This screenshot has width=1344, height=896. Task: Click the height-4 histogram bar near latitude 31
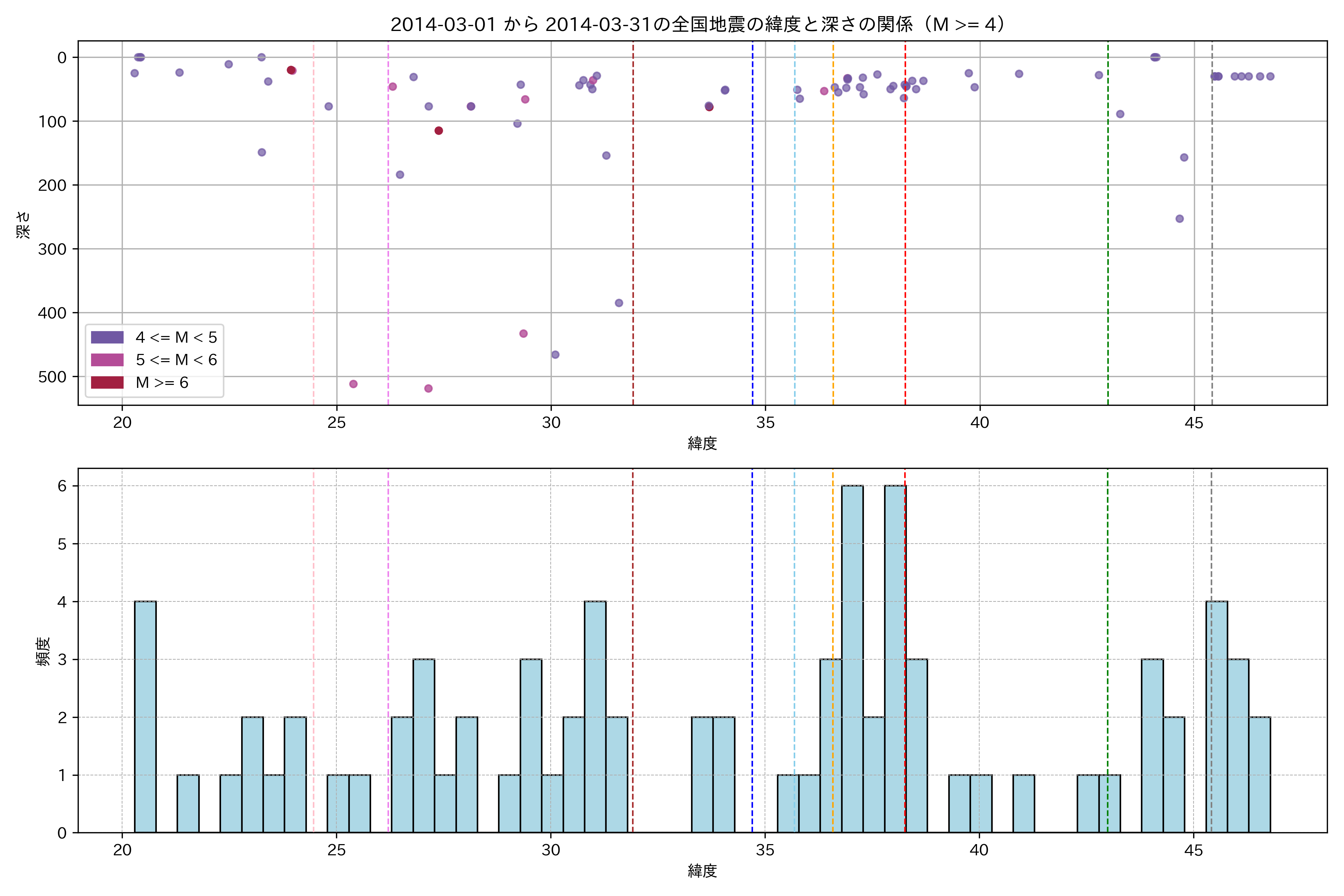tap(595, 716)
